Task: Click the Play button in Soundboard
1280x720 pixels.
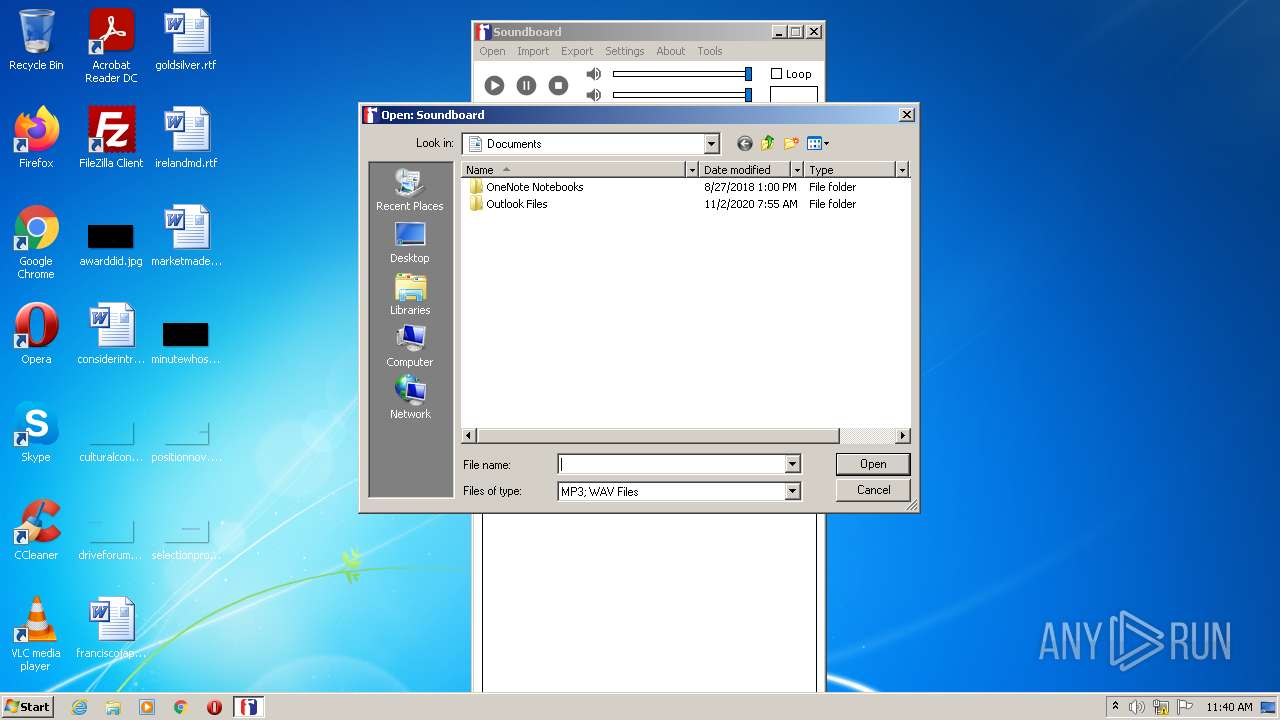Action: [x=494, y=86]
